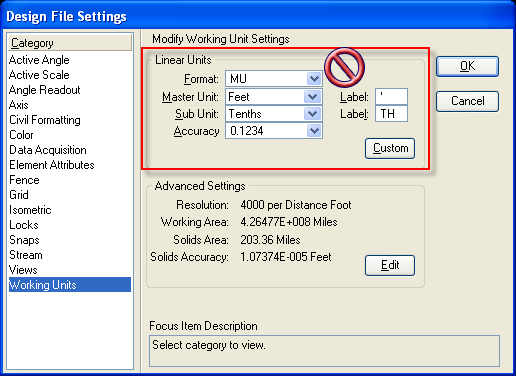The width and height of the screenshot is (516, 376).
Task: Click the Resolution value 4000 per Distance Foot
Action: (x=296, y=205)
